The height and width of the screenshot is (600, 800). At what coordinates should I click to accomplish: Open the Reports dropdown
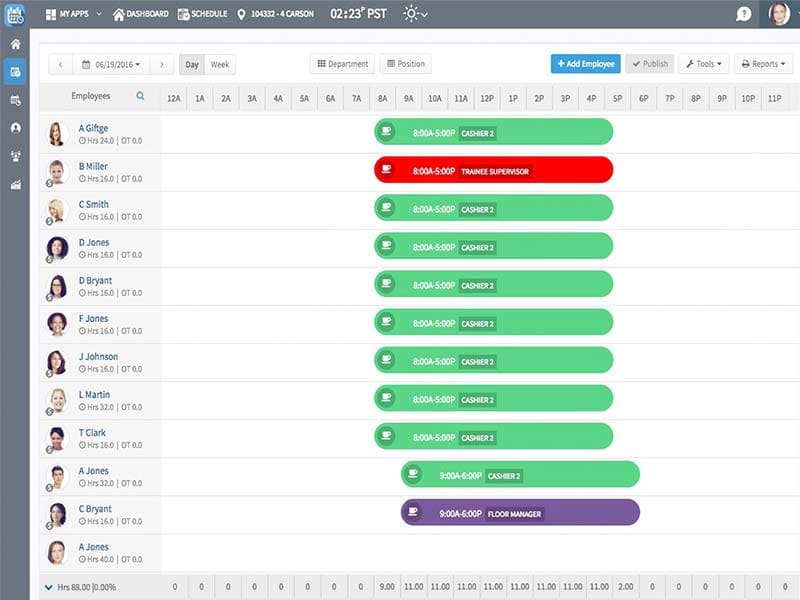[763, 64]
